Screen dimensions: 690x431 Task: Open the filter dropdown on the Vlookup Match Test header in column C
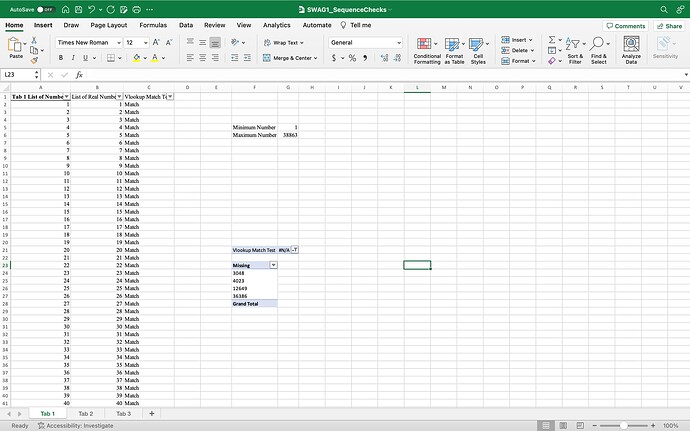(170, 96)
